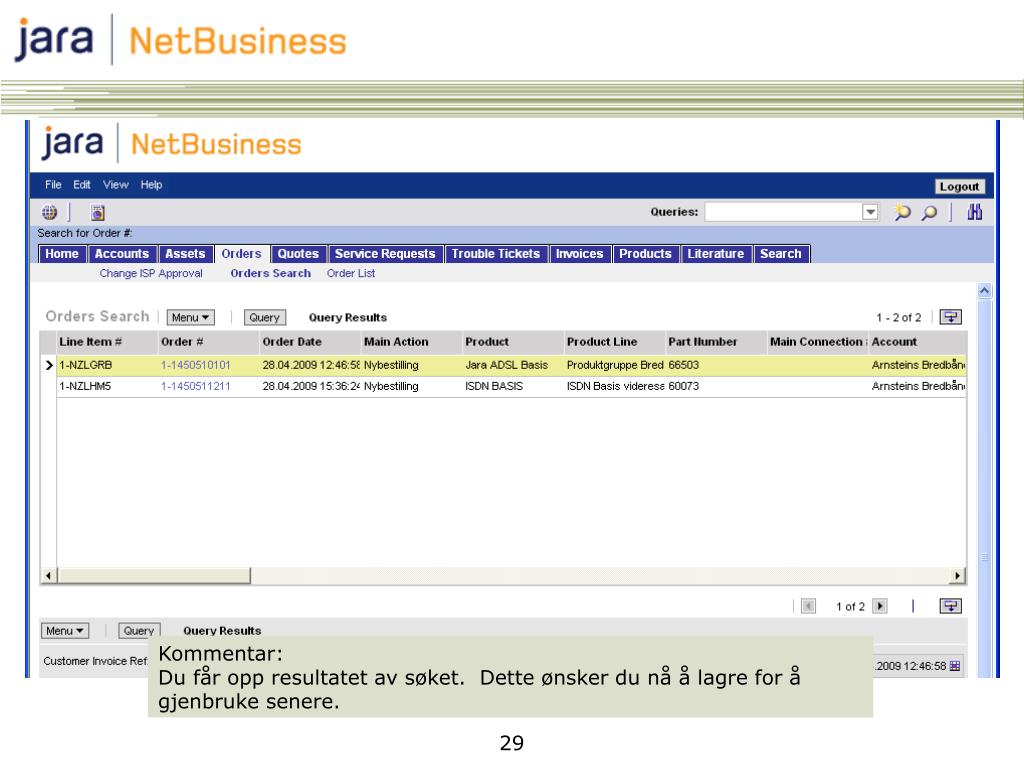Switch to the Invoices tab
The image size is (1024, 768).
pos(579,254)
